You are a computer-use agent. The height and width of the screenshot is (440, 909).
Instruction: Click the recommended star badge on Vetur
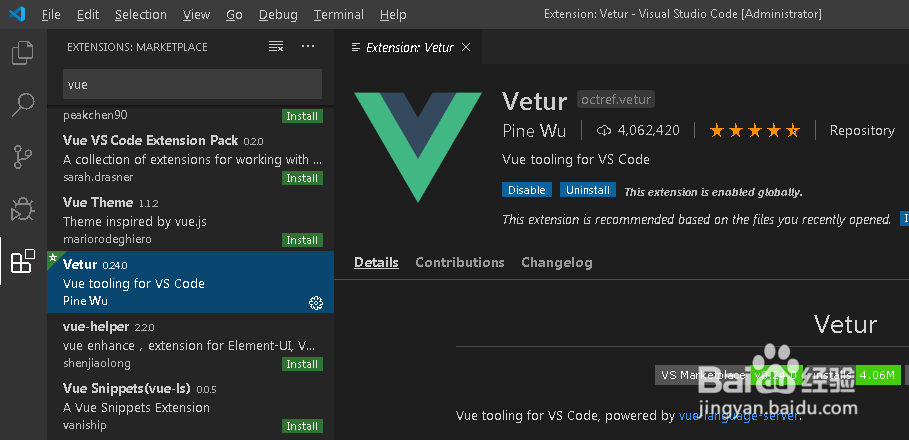pos(53,258)
